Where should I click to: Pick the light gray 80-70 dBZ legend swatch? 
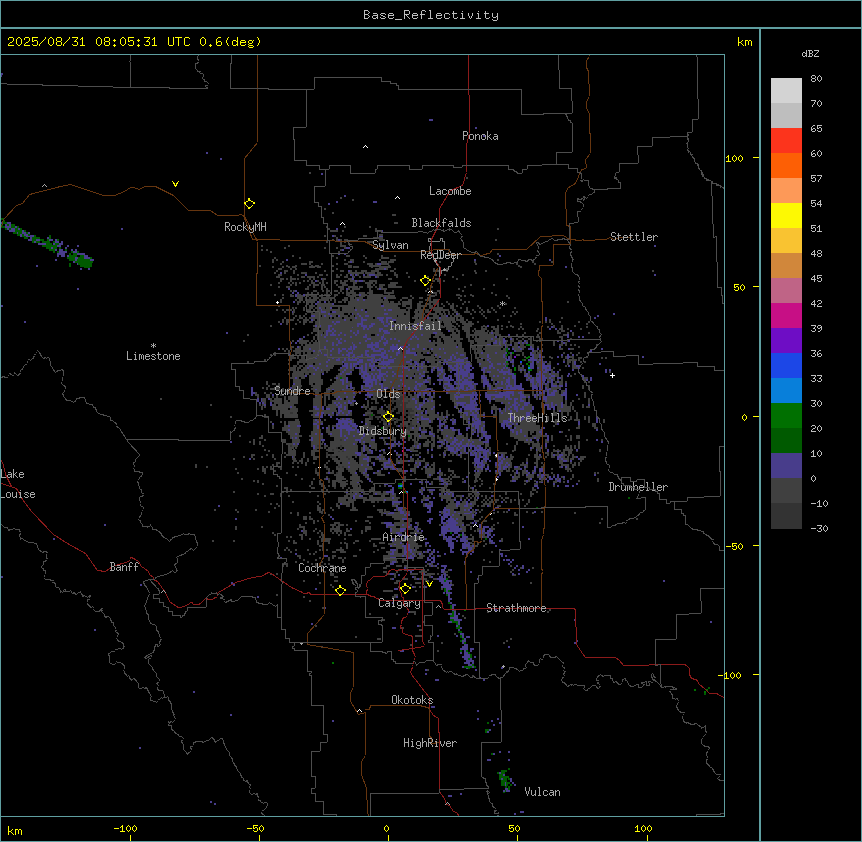coord(786,91)
